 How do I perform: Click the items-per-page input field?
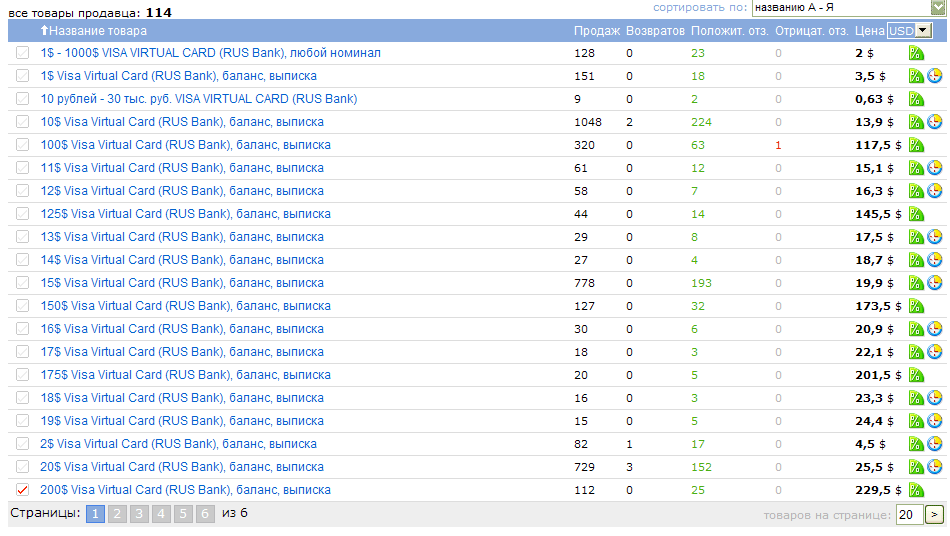coord(908,515)
